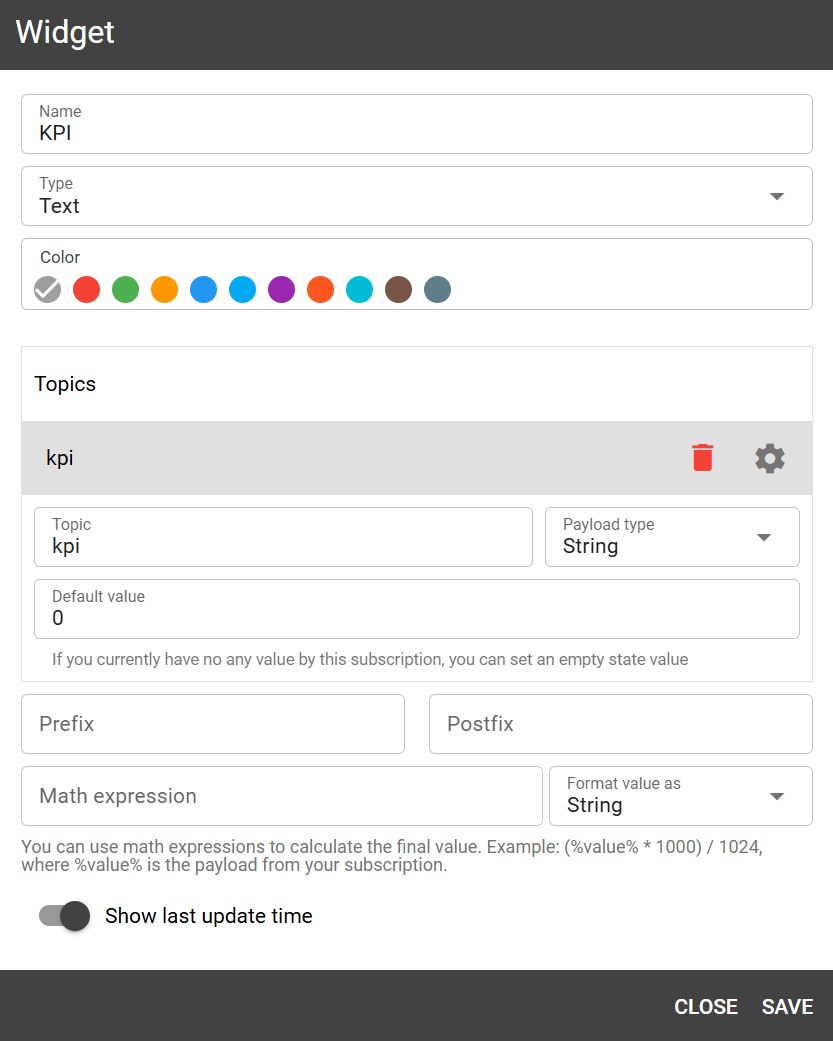Click the SAVE button
The height and width of the screenshot is (1041, 833).
pyautogui.click(x=787, y=1006)
